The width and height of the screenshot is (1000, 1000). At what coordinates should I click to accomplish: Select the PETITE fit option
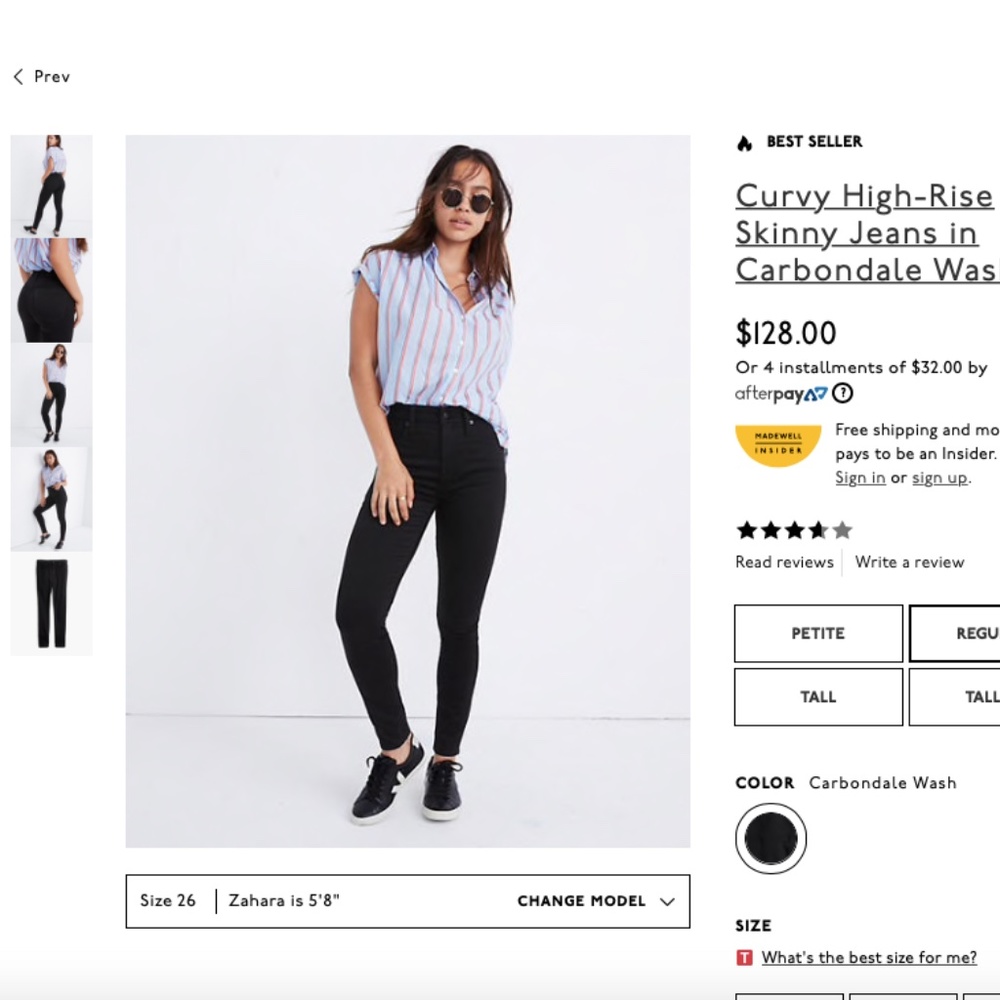coord(818,633)
